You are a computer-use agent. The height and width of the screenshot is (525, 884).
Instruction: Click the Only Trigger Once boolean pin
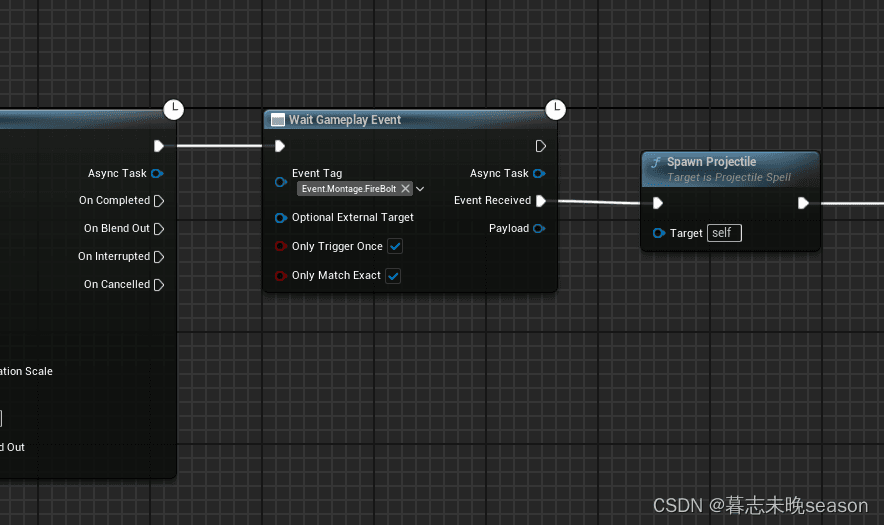pos(280,246)
